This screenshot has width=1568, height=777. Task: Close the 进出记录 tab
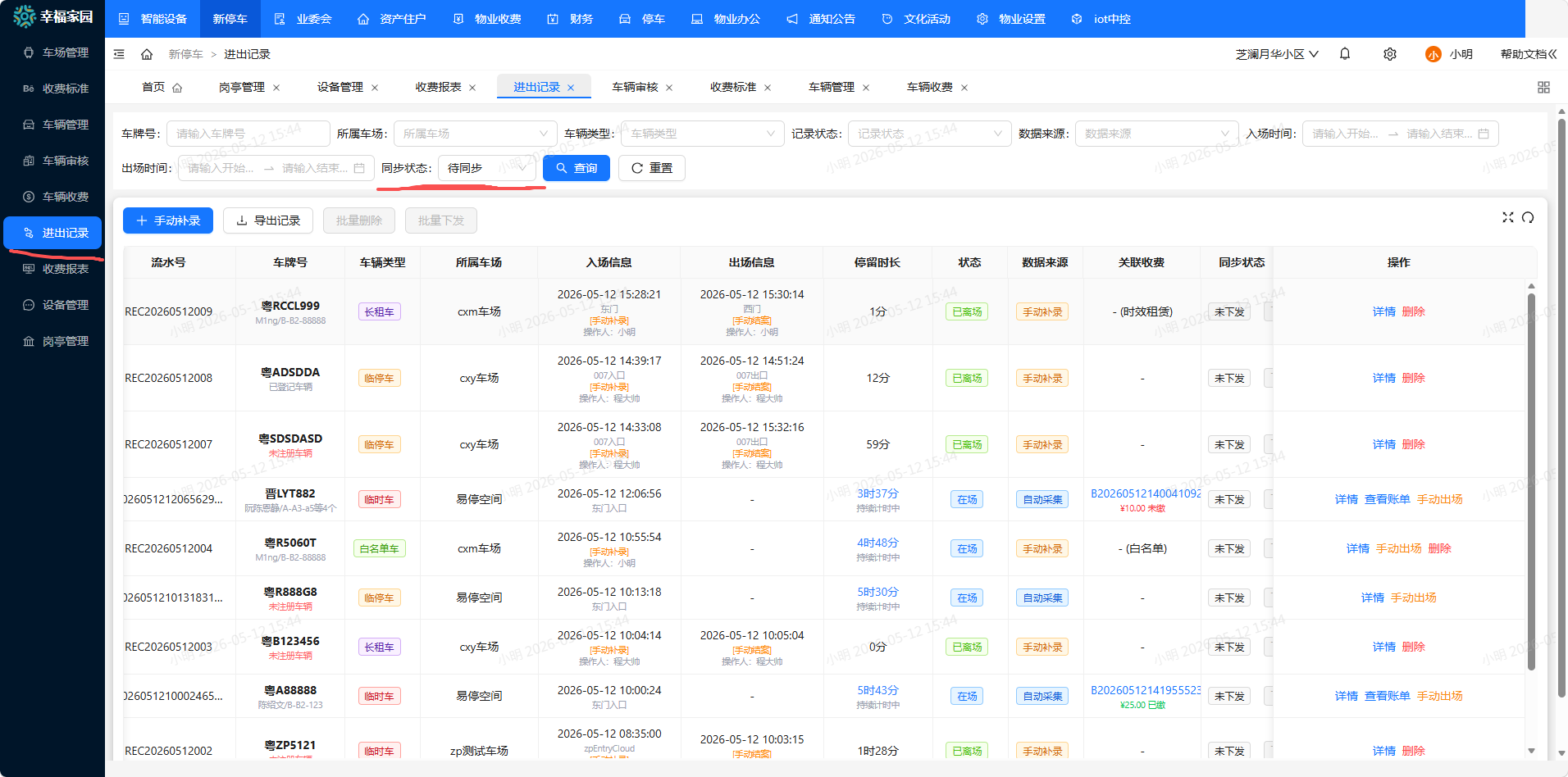coord(571,88)
